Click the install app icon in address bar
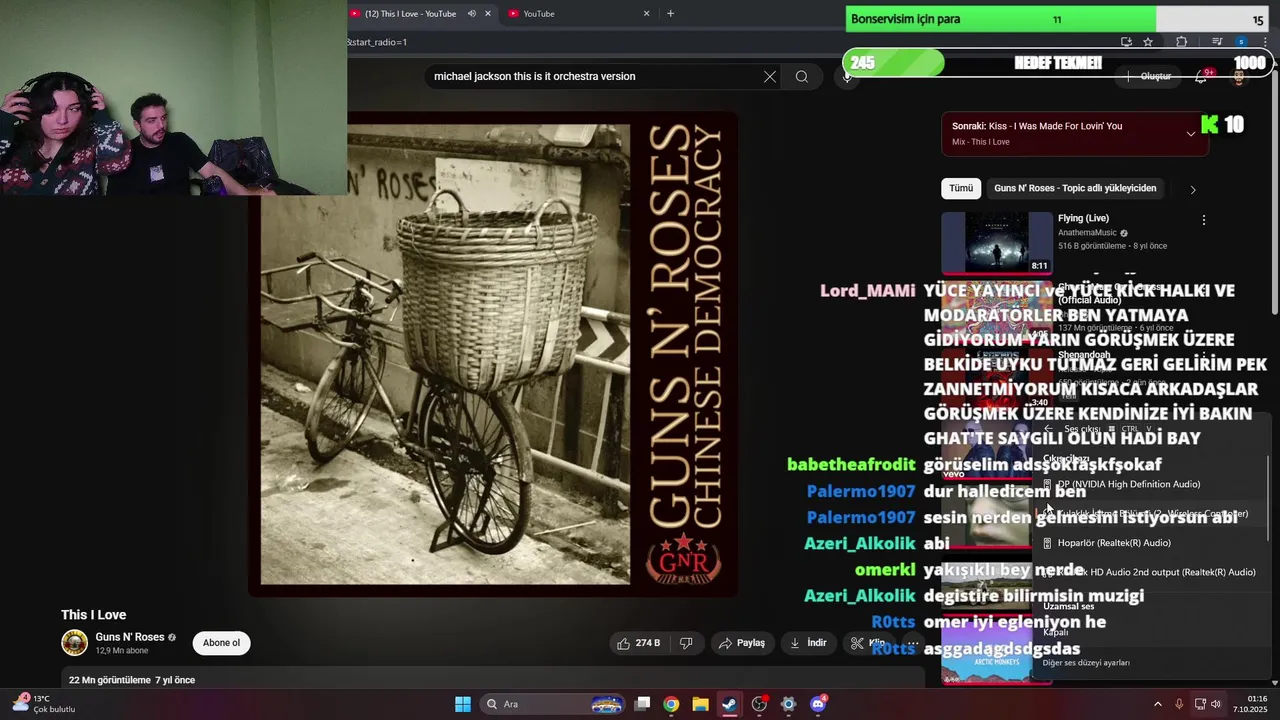Viewport: 1280px width, 720px height. pos(1126,42)
